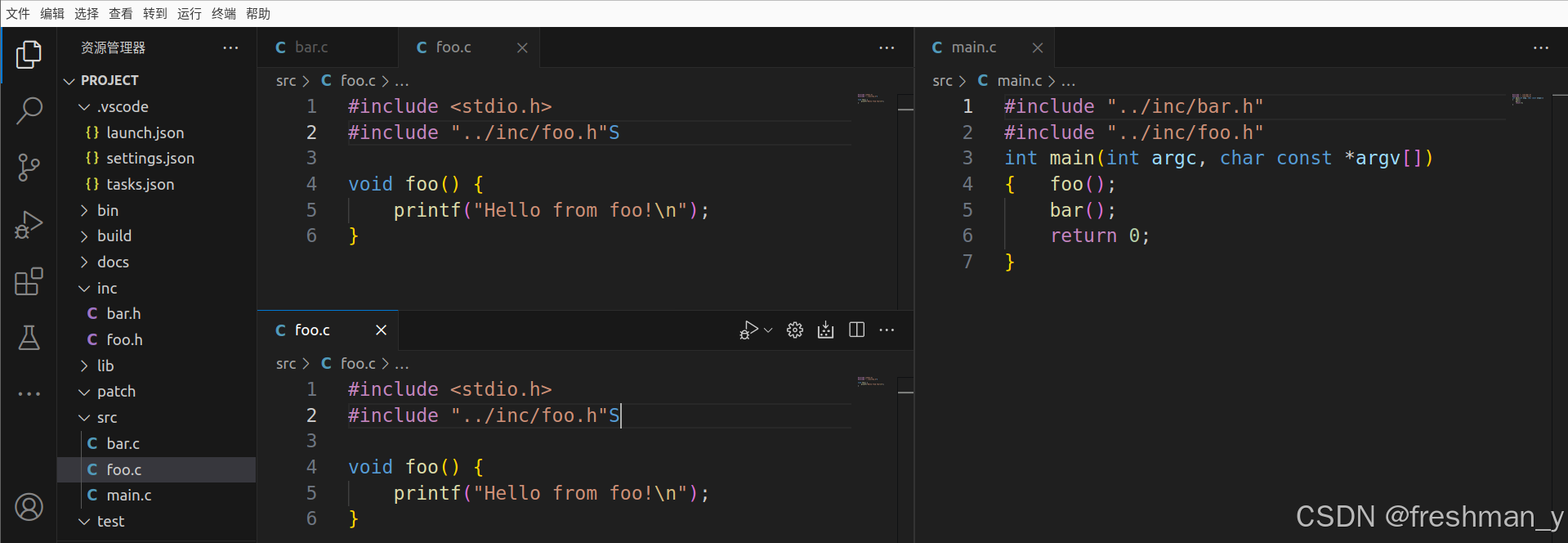Click the minimap in lower foo.c editor
The height and width of the screenshot is (543, 1568).
coord(871,381)
